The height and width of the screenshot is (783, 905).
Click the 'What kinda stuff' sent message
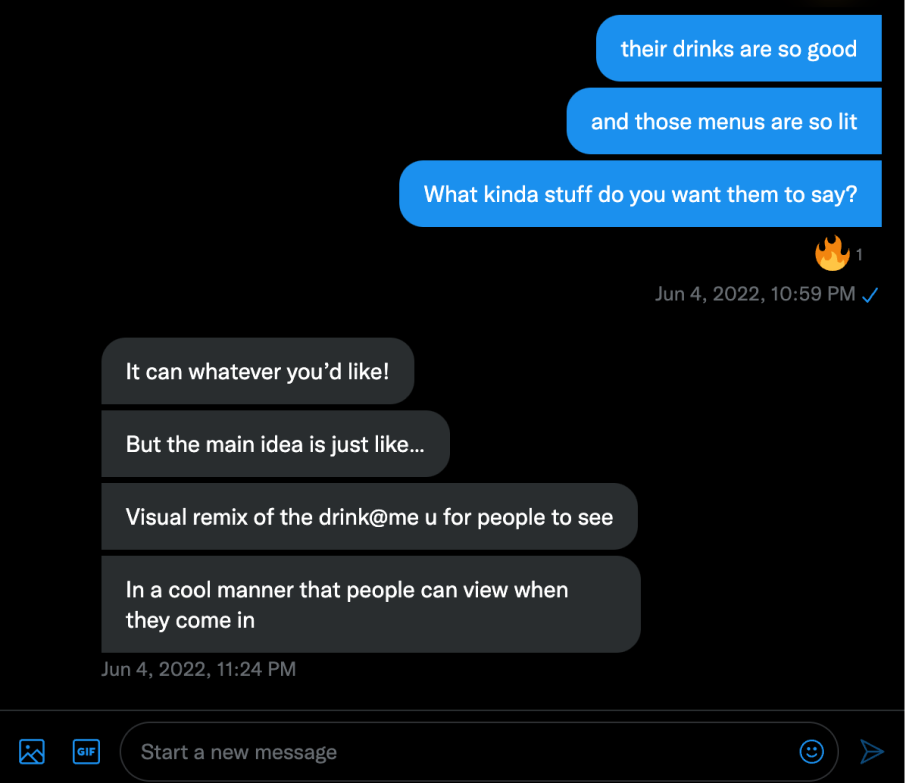pyautogui.click(x=640, y=194)
